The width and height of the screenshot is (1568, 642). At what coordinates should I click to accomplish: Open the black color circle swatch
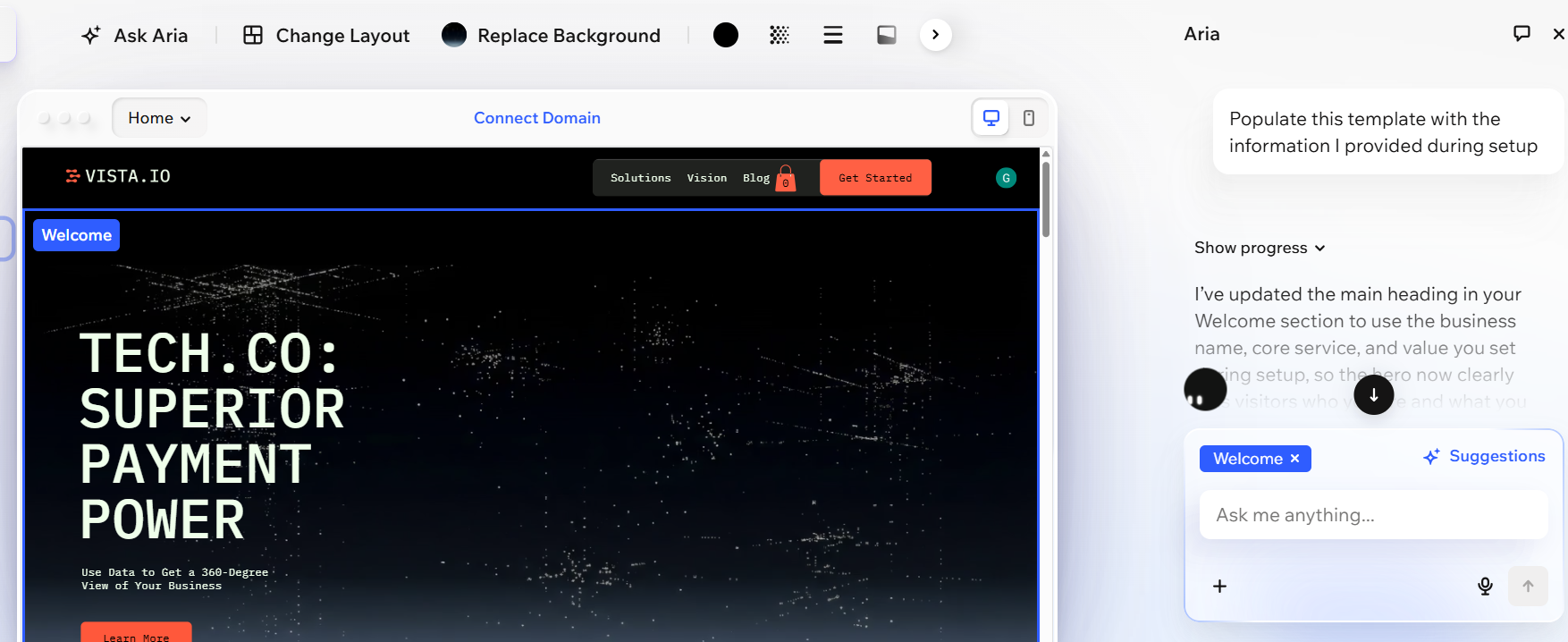tap(726, 35)
